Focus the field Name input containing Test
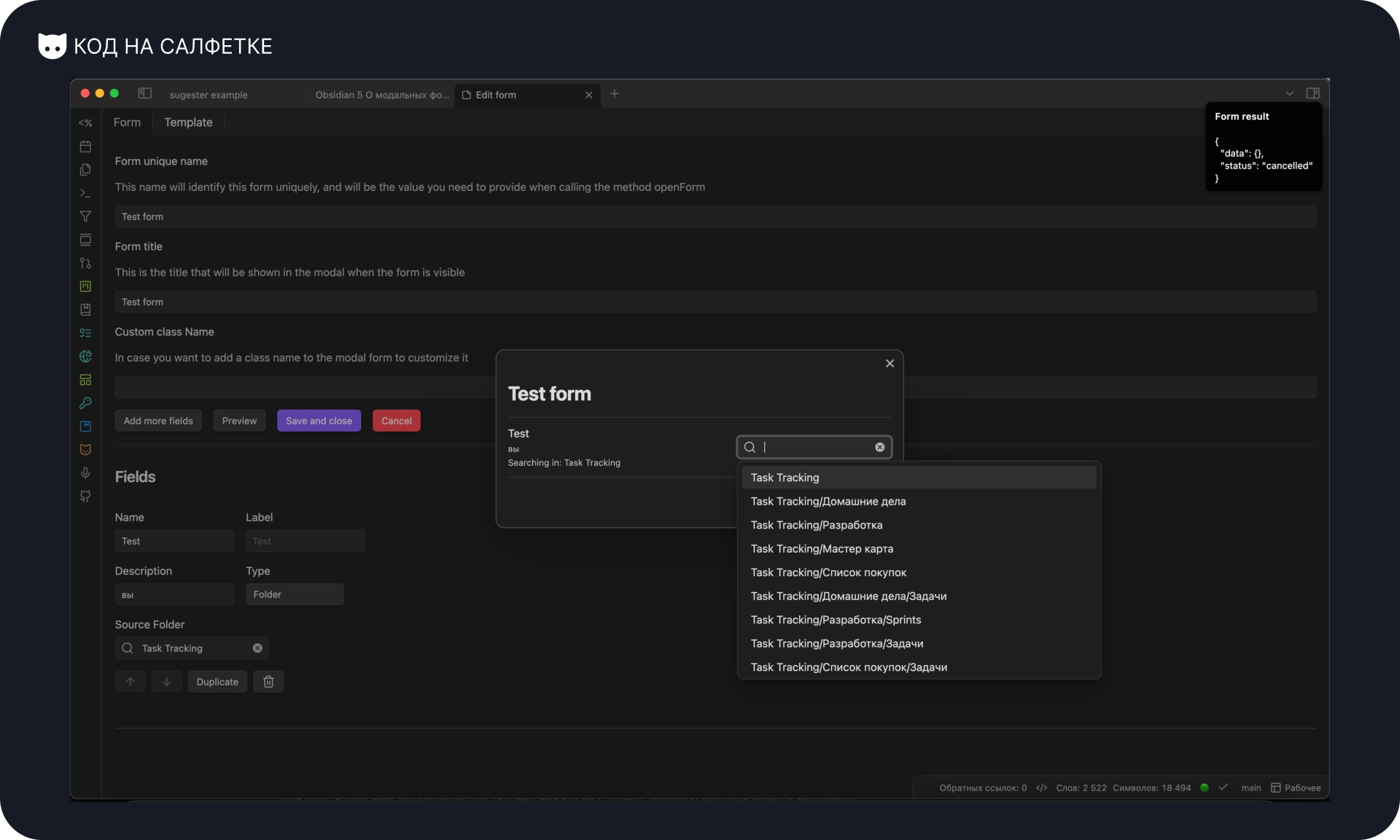The height and width of the screenshot is (840, 1400). click(x=174, y=541)
